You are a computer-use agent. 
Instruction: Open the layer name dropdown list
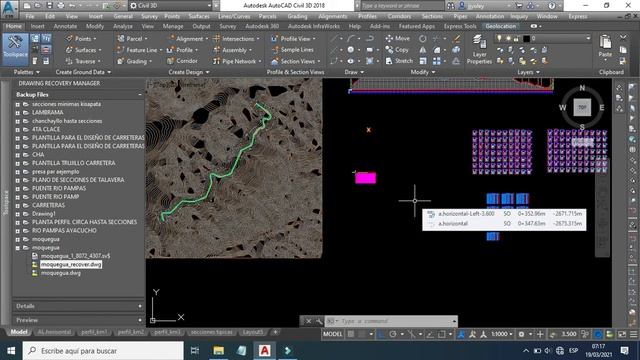pyautogui.click(x=588, y=38)
